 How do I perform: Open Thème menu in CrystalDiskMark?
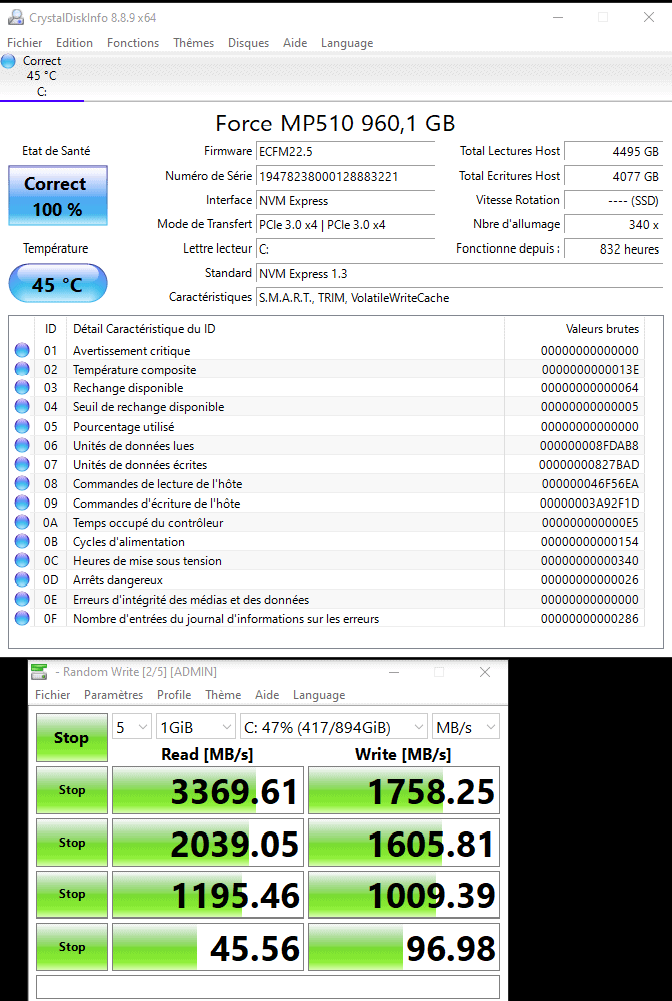pos(223,695)
